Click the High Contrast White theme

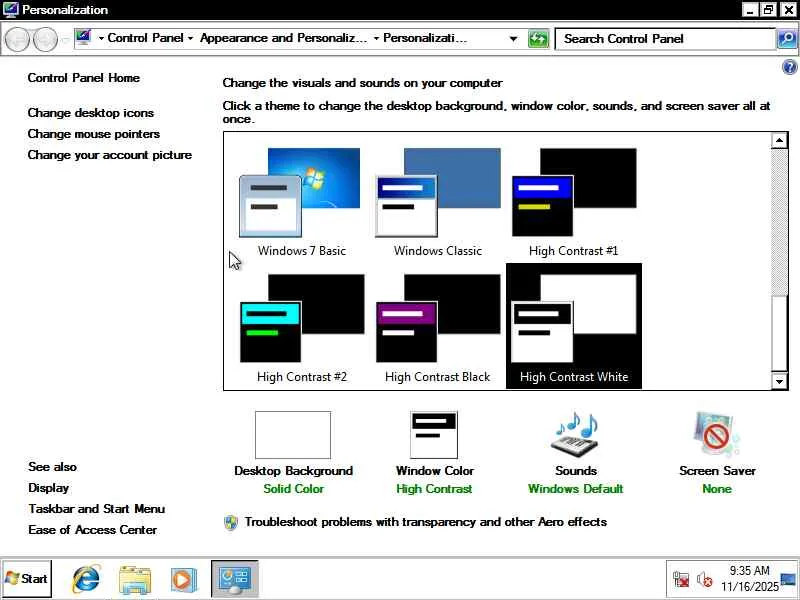tap(573, 327)
